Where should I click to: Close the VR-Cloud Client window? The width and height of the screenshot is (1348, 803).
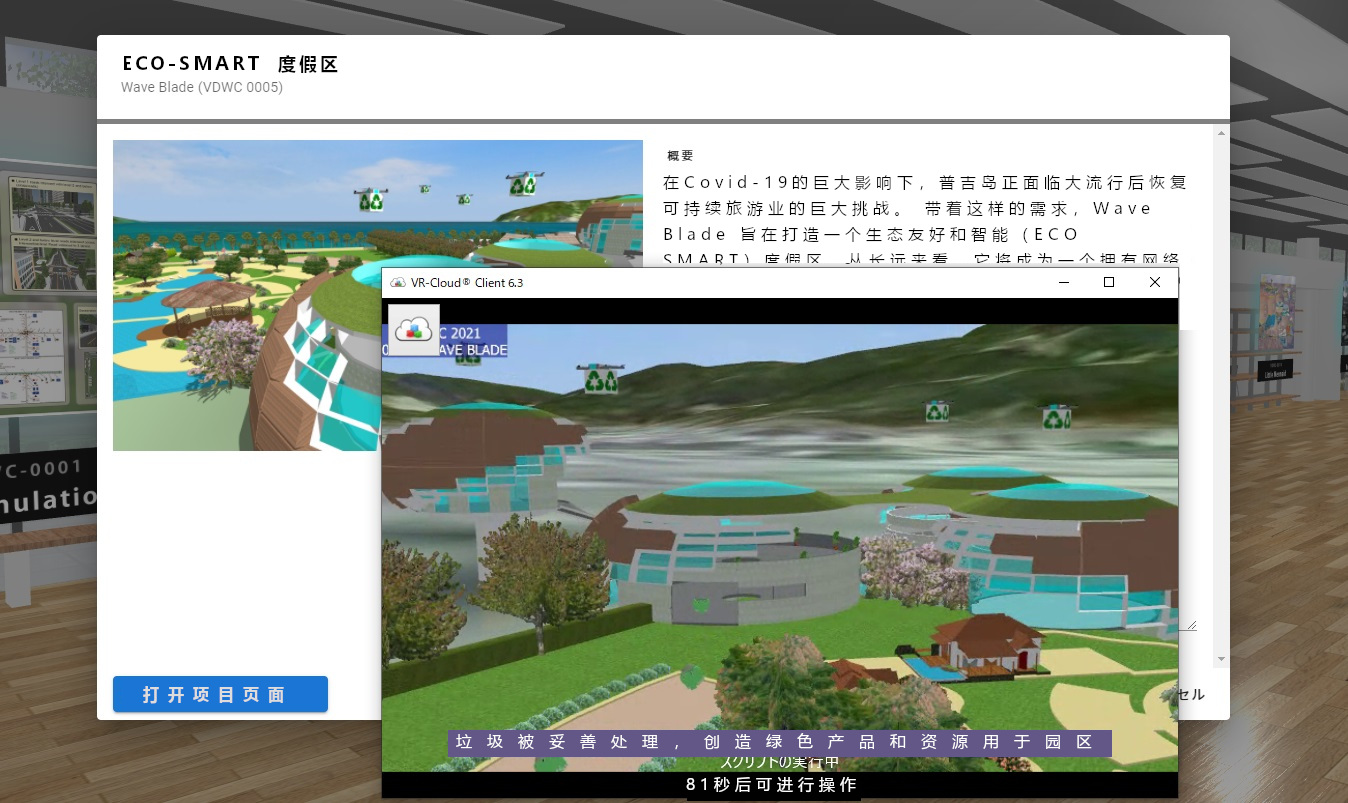tap(1155, 283)
